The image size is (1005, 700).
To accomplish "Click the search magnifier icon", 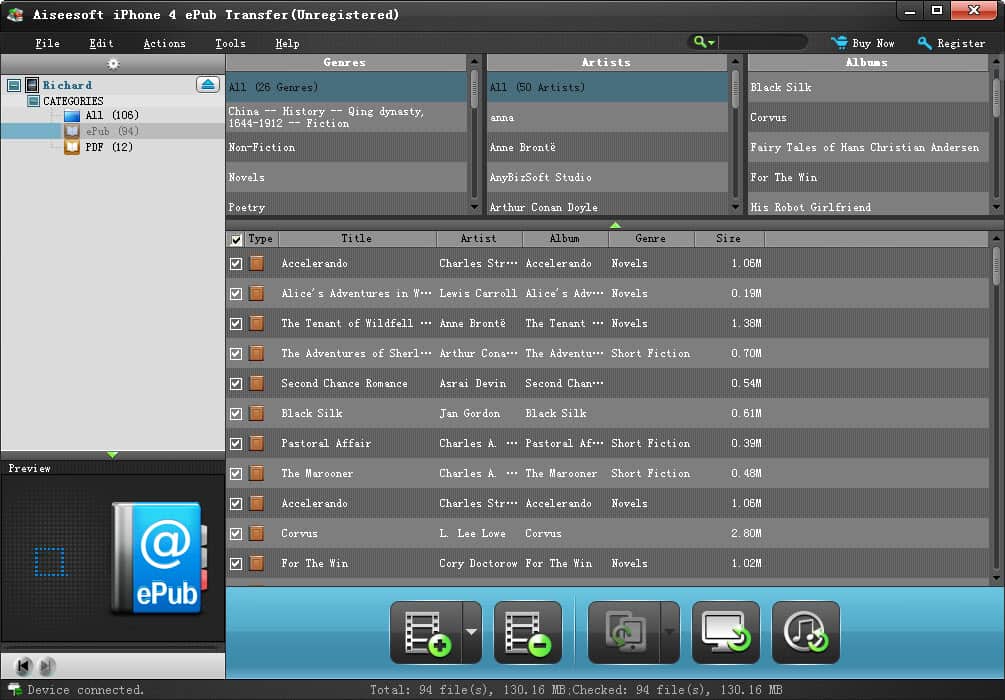I will click(698, 42).
